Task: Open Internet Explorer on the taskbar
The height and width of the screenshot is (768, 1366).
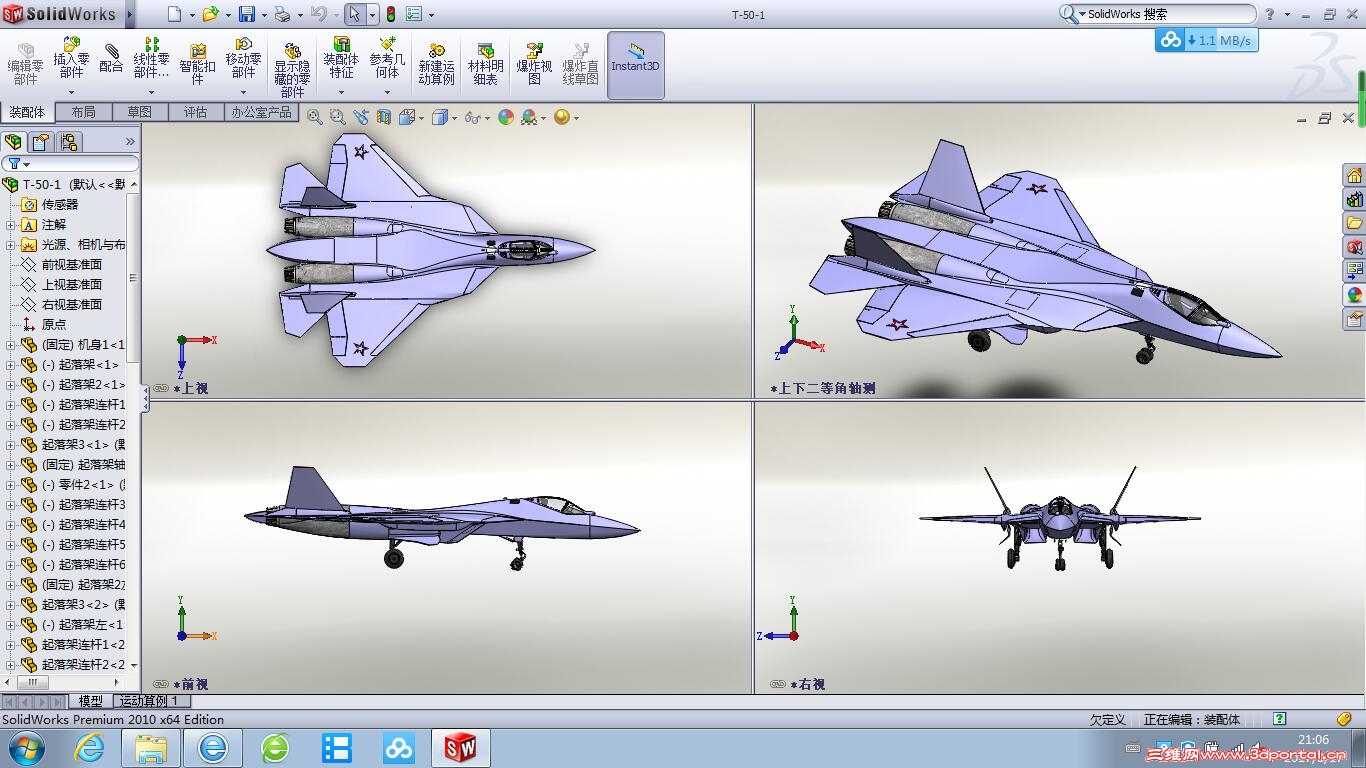Action: [x=90, y=748]
